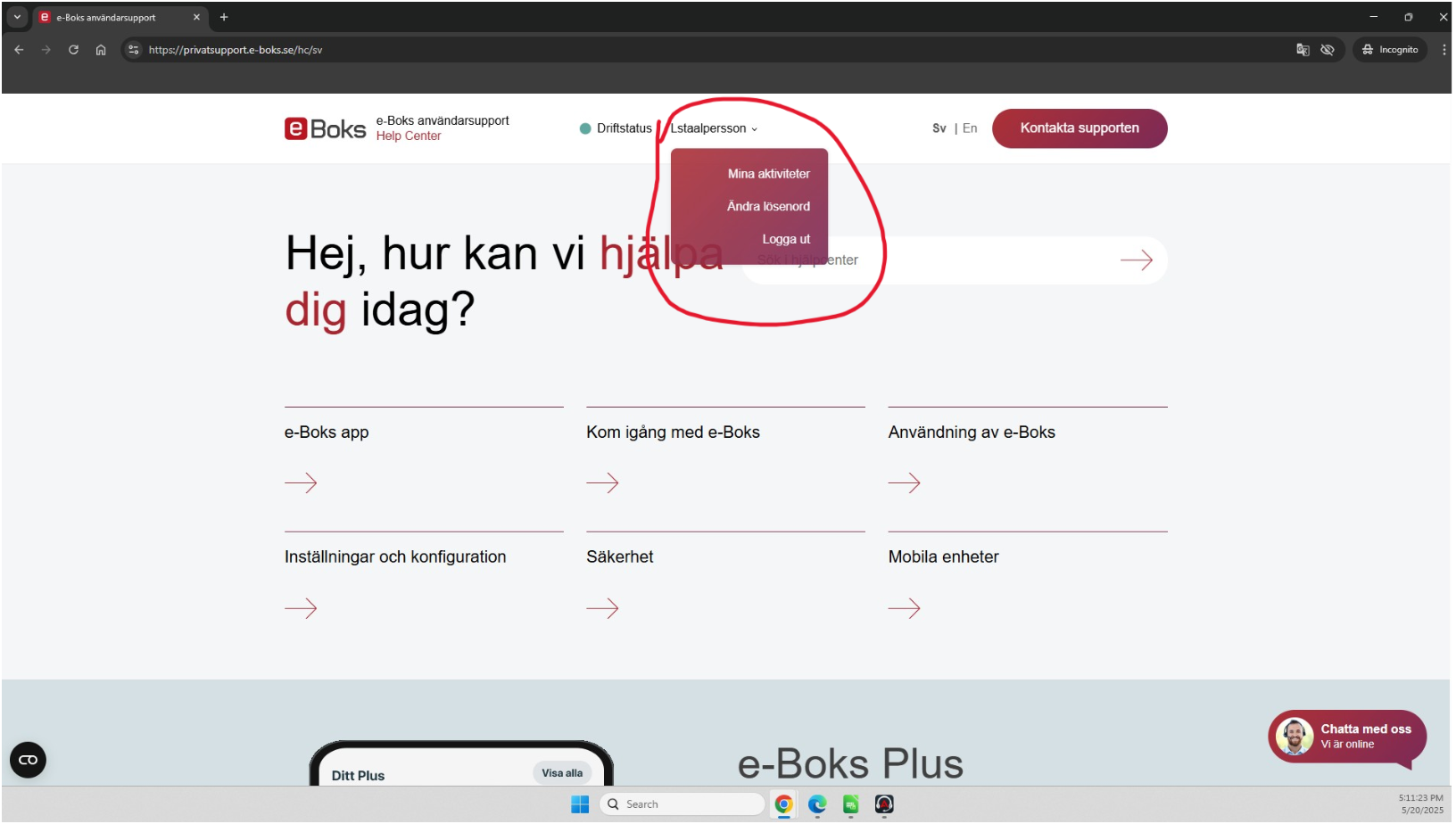This screenshot has width=1456, height=824.
Task: Go forward using browser forward arrow
Action: [x=46, y=50]
